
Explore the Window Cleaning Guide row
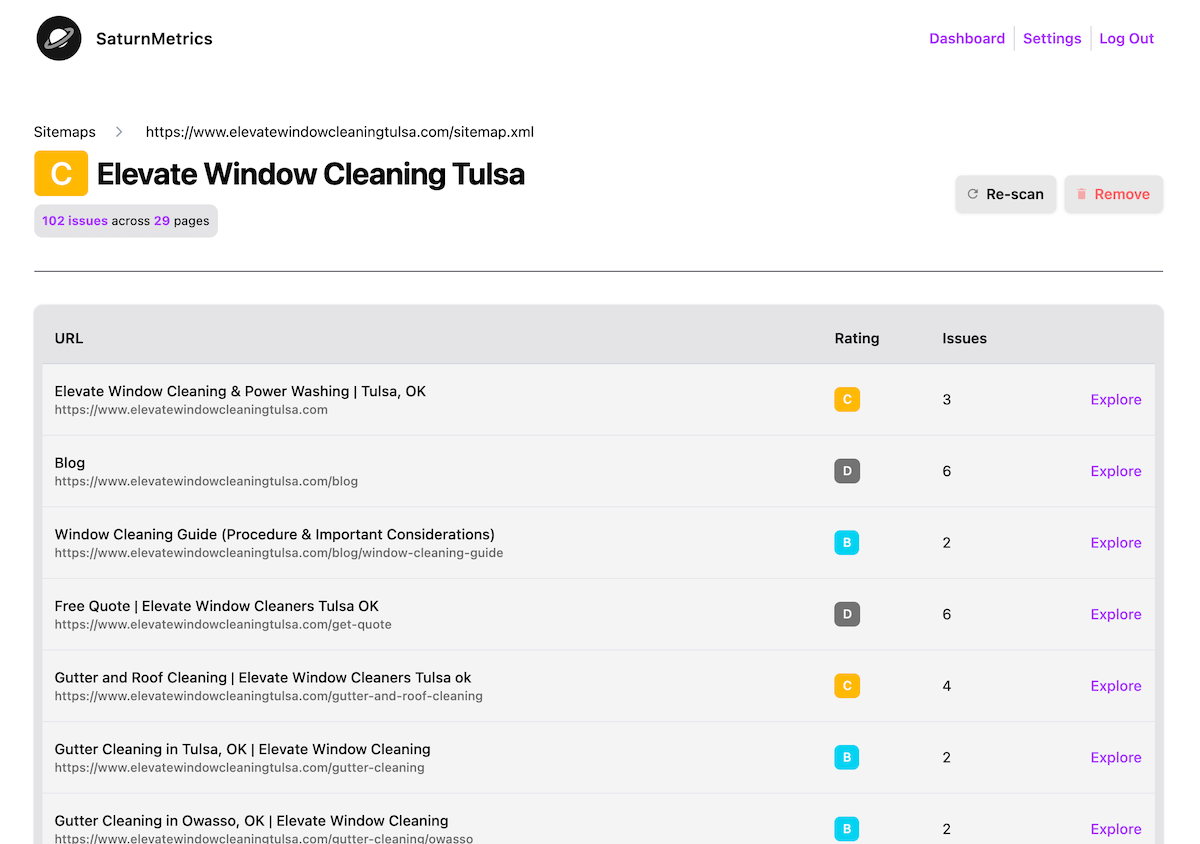(x=1116, y=543)
